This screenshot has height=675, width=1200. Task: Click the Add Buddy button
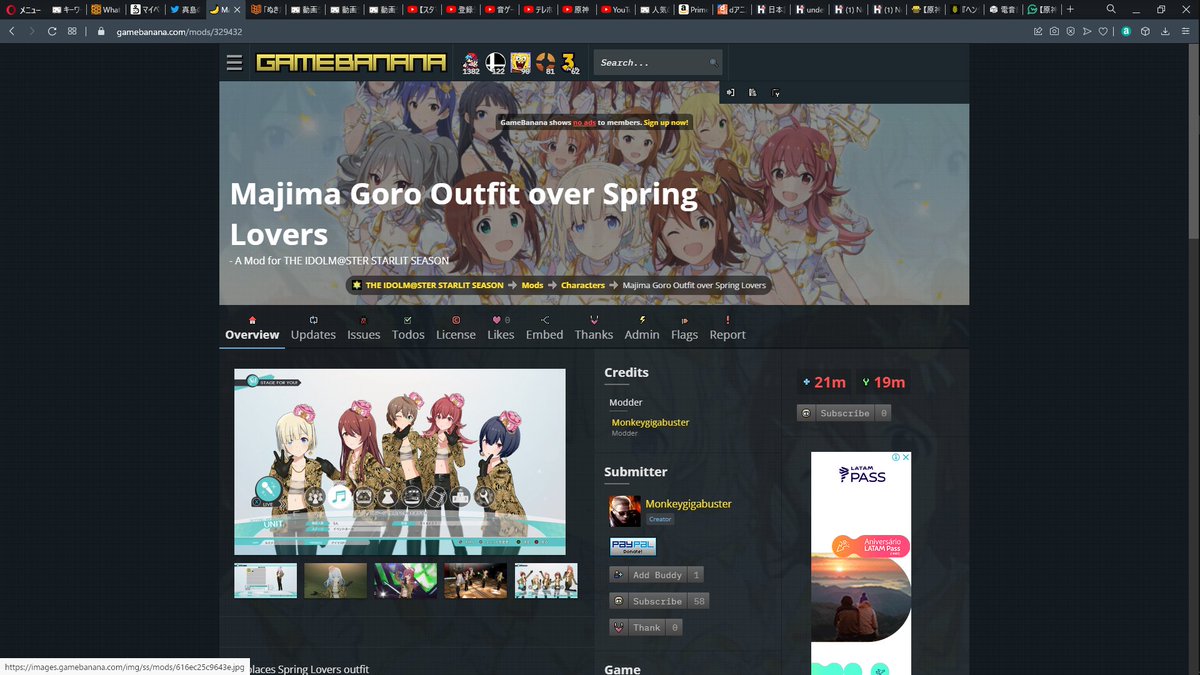click(656, 575)
